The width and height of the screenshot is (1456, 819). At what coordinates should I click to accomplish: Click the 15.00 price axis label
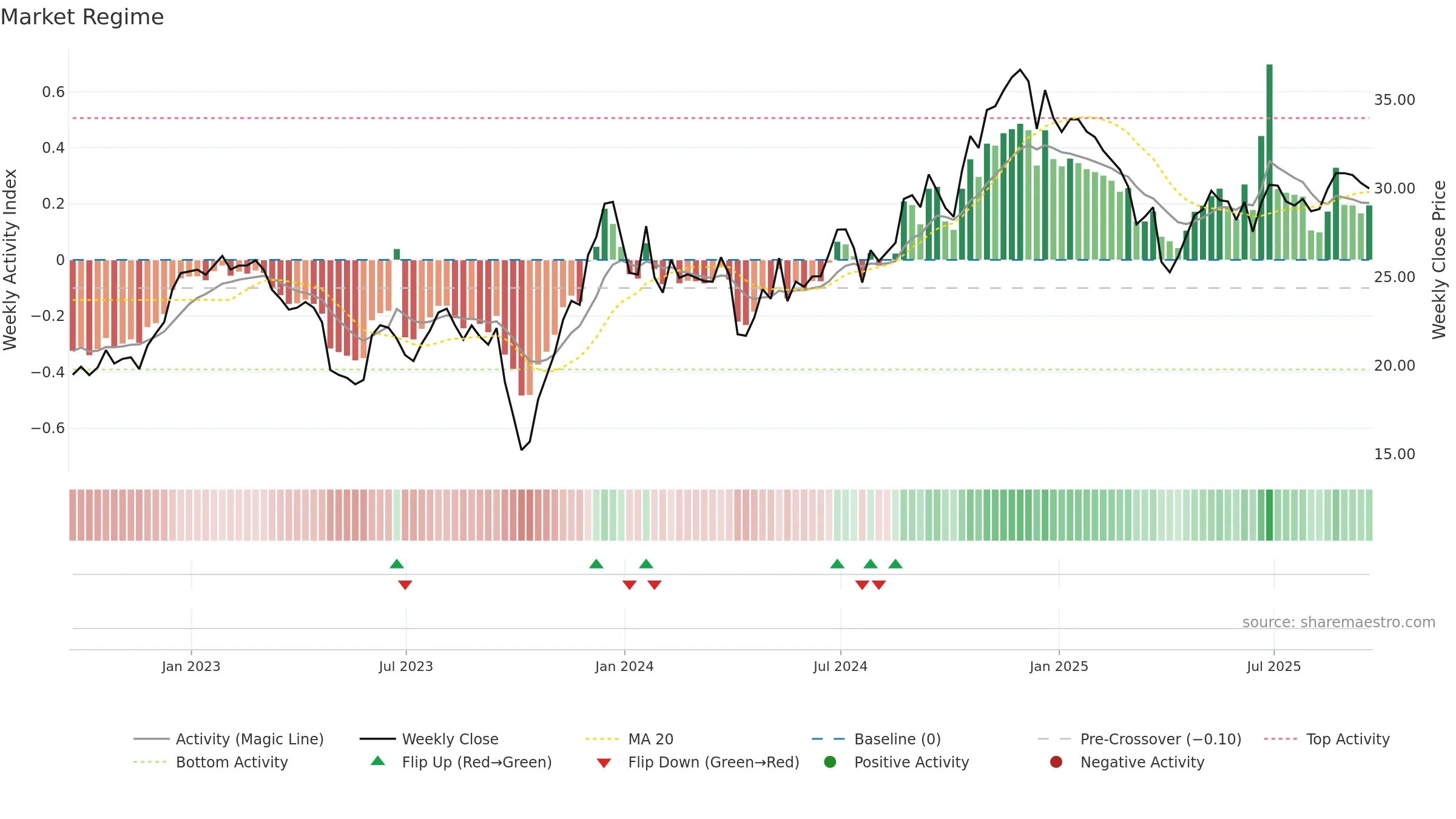point(1394,454)
